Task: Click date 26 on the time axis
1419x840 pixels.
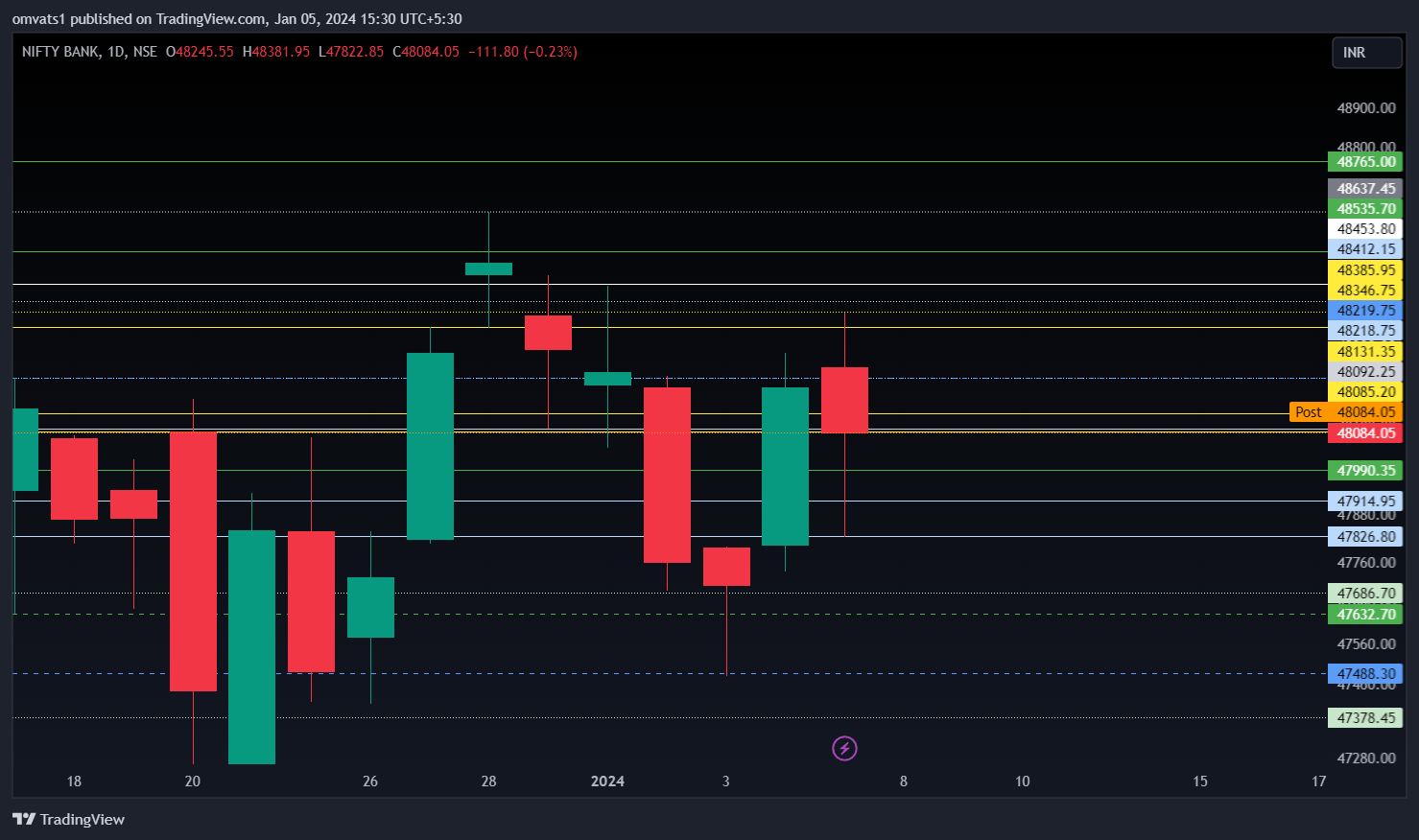Action: pos(370,782)
